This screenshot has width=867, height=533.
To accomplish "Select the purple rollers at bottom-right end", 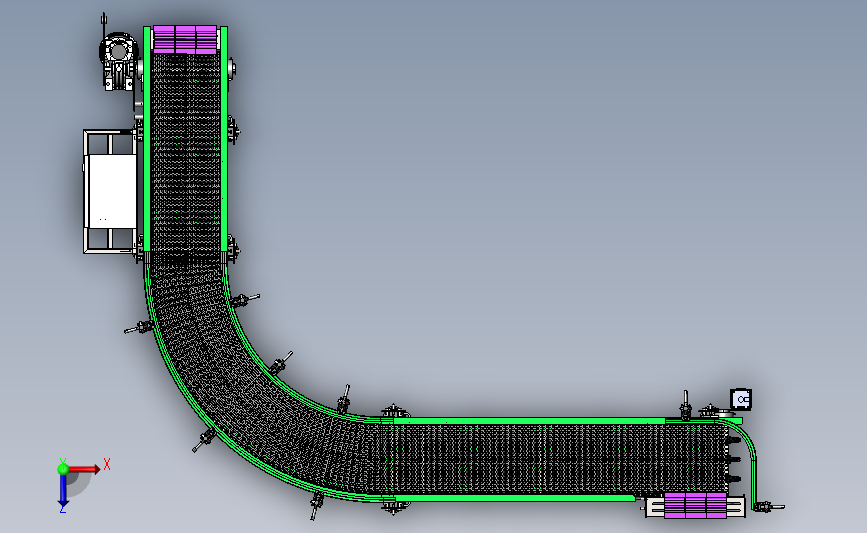I will [x=695, y=505].
